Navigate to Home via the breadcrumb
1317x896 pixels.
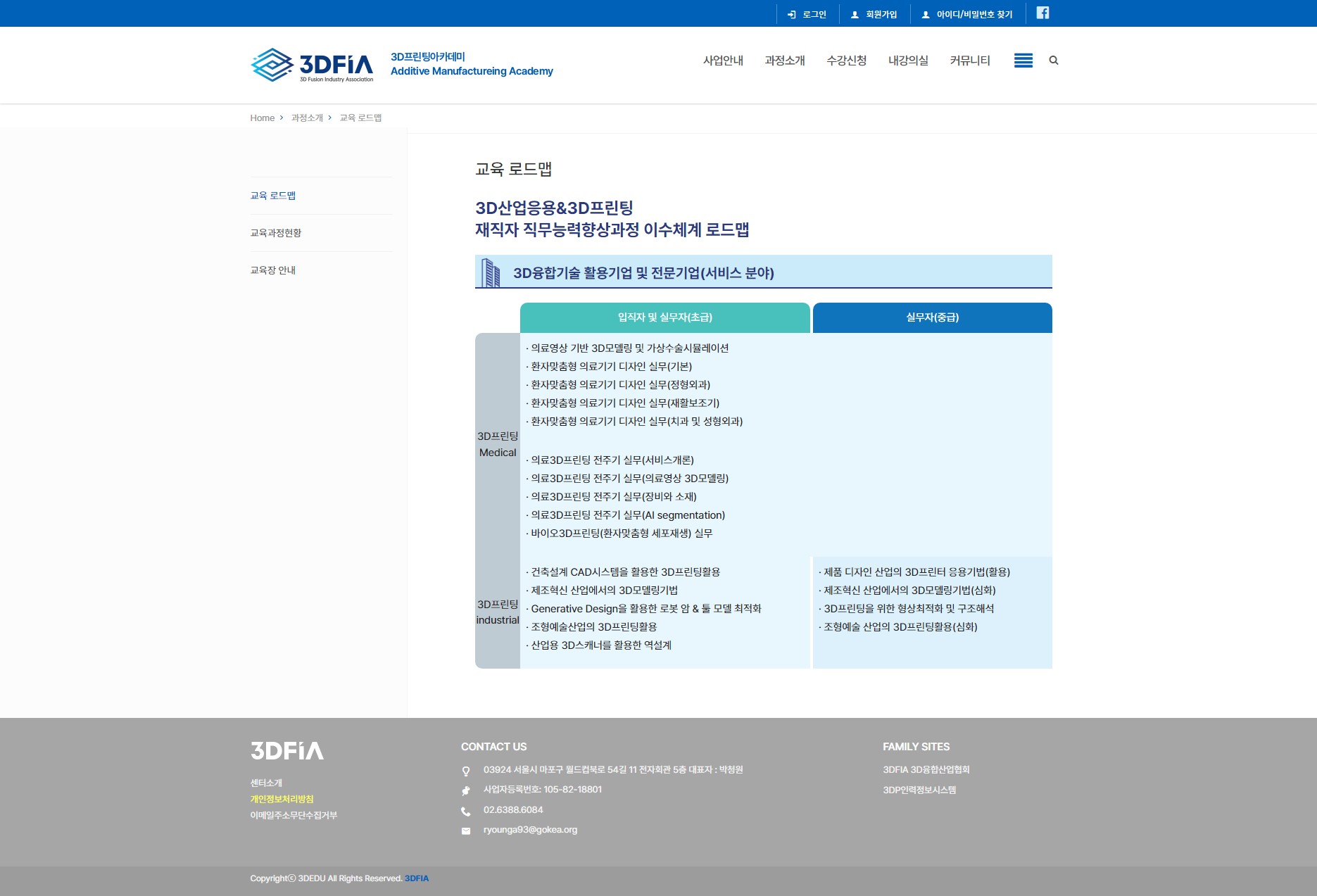(x=263, y=118)
